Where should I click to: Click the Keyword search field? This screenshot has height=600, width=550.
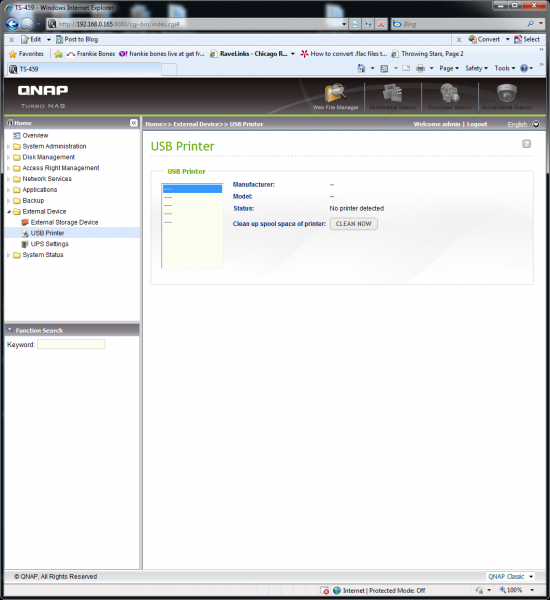tap(71, 344)
